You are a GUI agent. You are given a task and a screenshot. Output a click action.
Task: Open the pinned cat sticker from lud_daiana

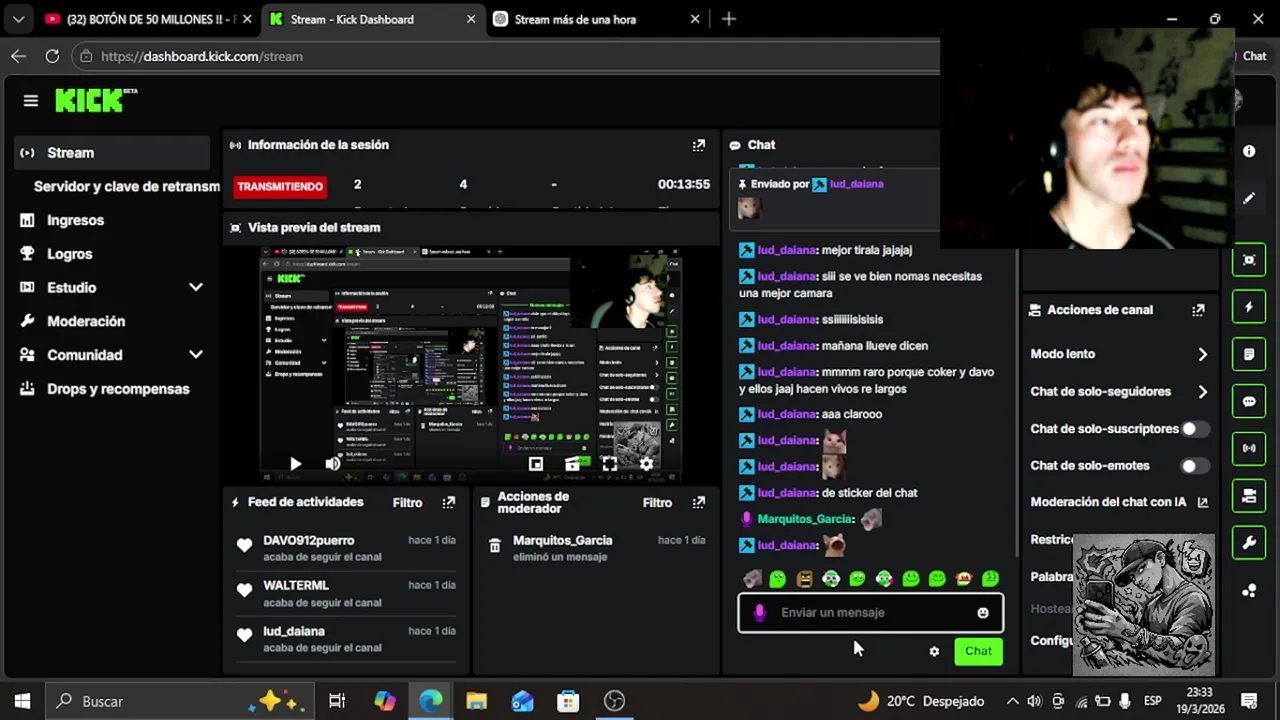[x=749, y=207]
